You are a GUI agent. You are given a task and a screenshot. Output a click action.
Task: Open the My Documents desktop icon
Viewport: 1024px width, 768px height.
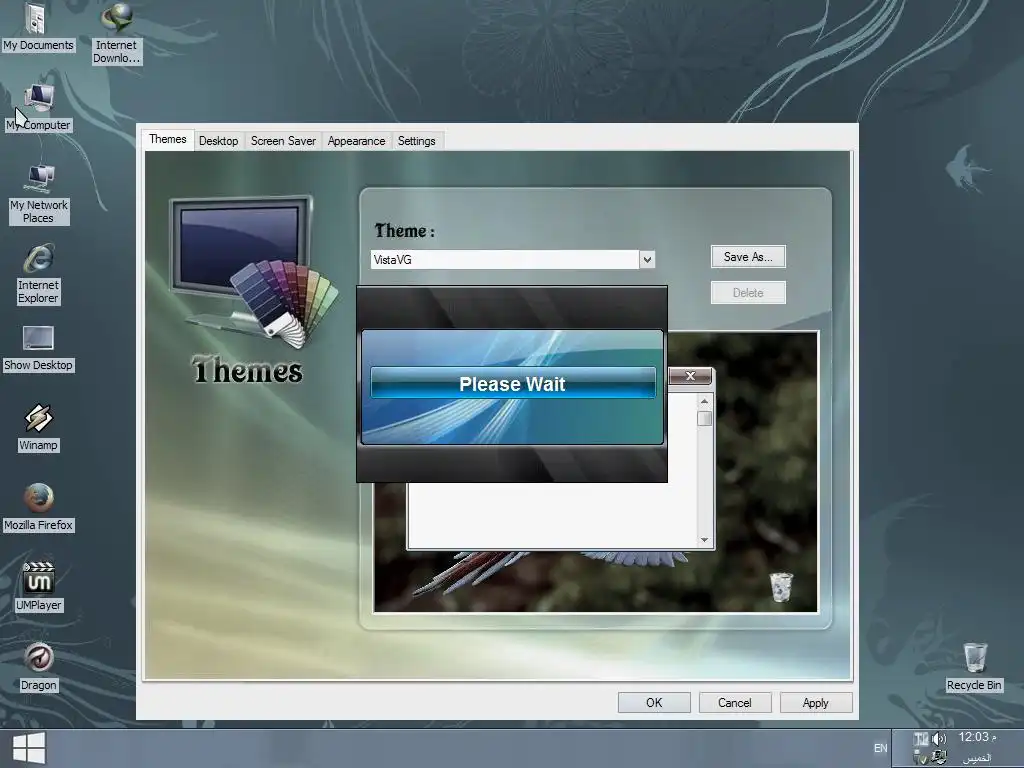click(x=37, y=27)
